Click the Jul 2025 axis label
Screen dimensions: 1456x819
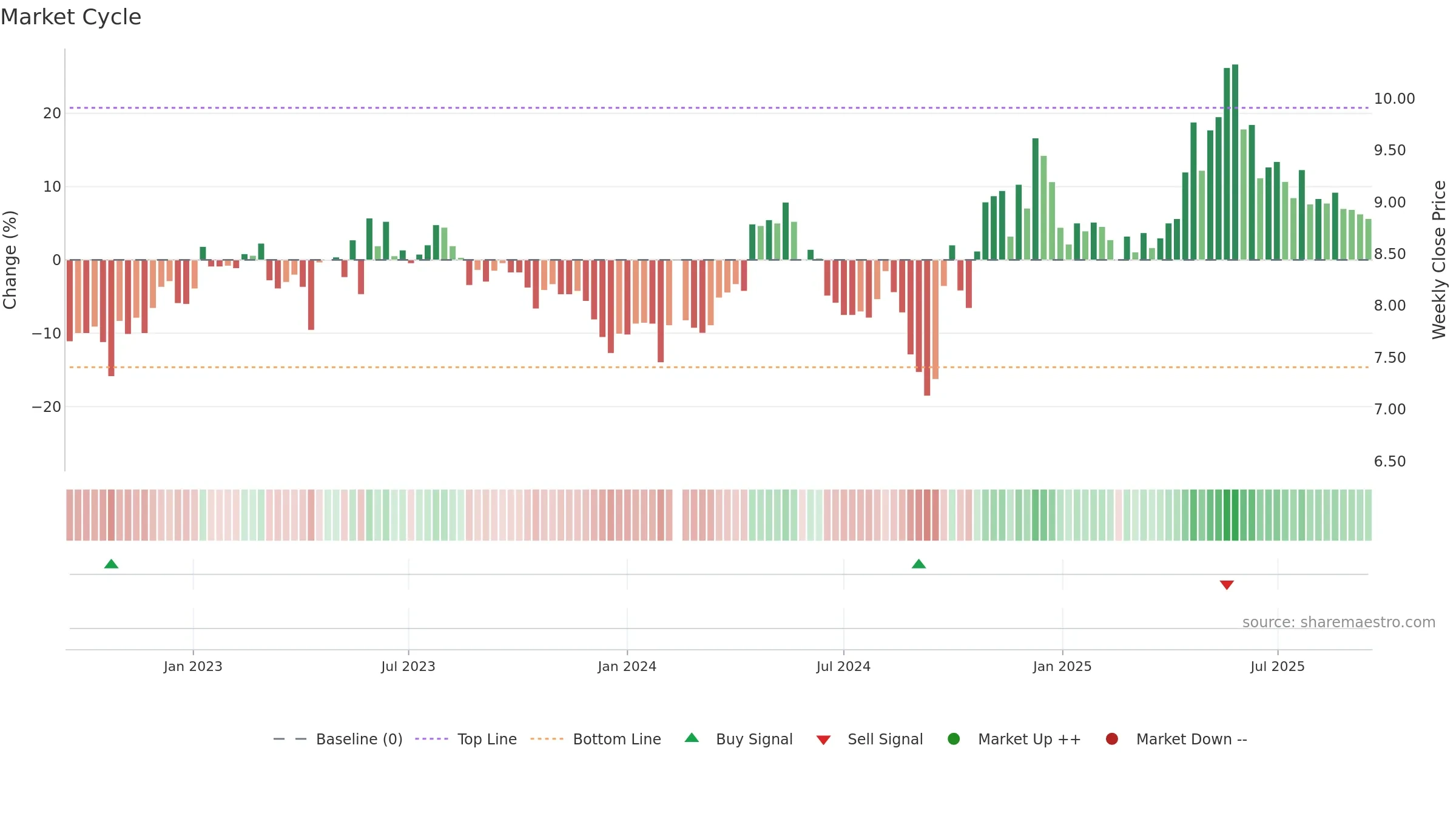tap(1278, 667)
